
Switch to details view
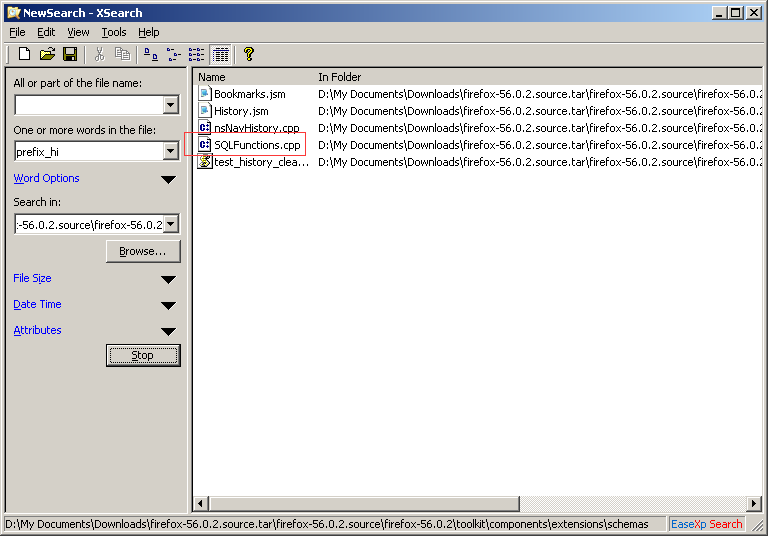(x=221, y=54)
